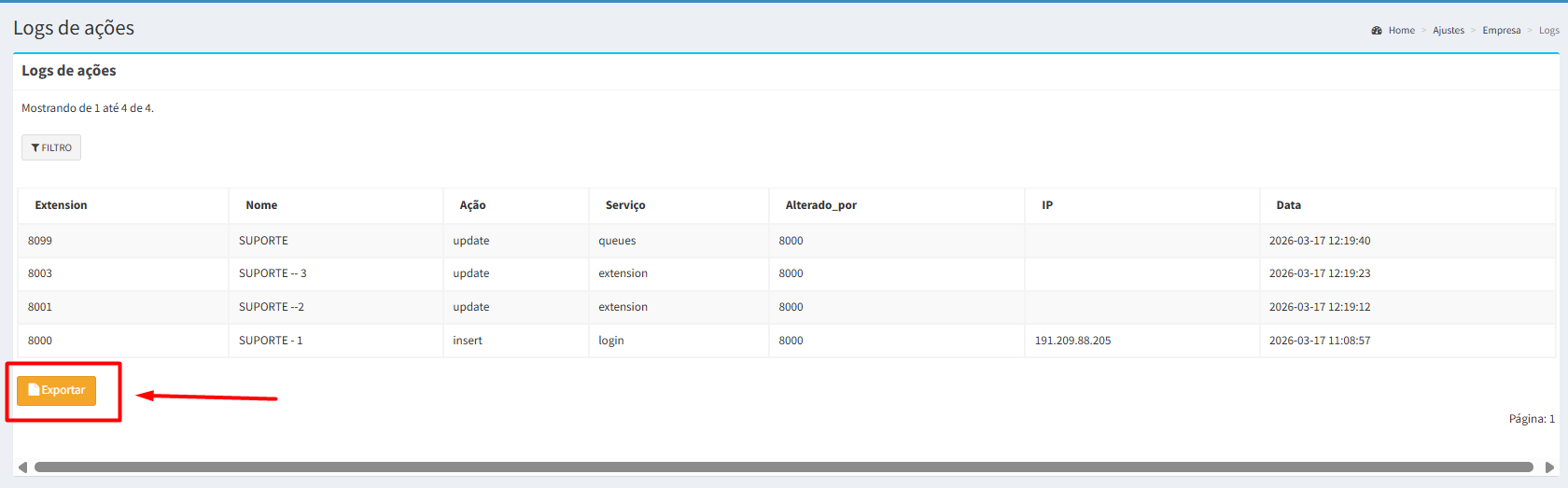This screenshot has width=1568, height=488.
Task: Sort by the Data column header
Action: coord(1288,205)
